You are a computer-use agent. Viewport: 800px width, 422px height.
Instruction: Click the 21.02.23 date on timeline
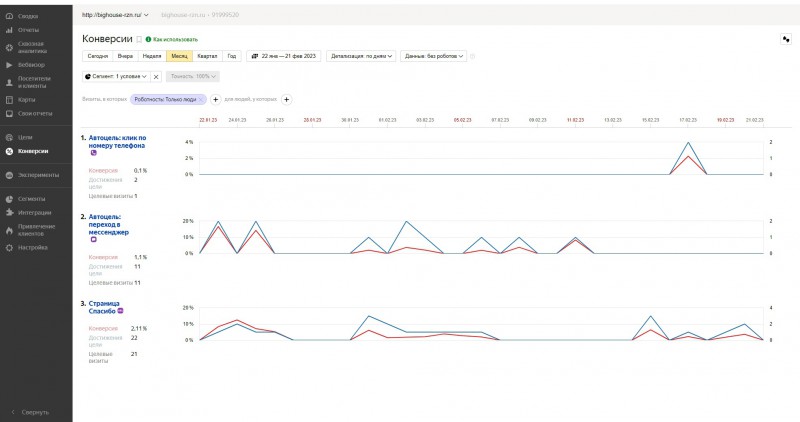pyautogui.click(x=755, y=120)
